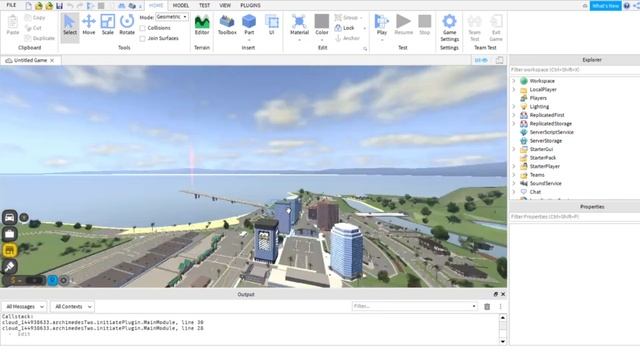640x360 pixels.
Task: Save the file with the floppy icon
Action: [x=59, y=6]
